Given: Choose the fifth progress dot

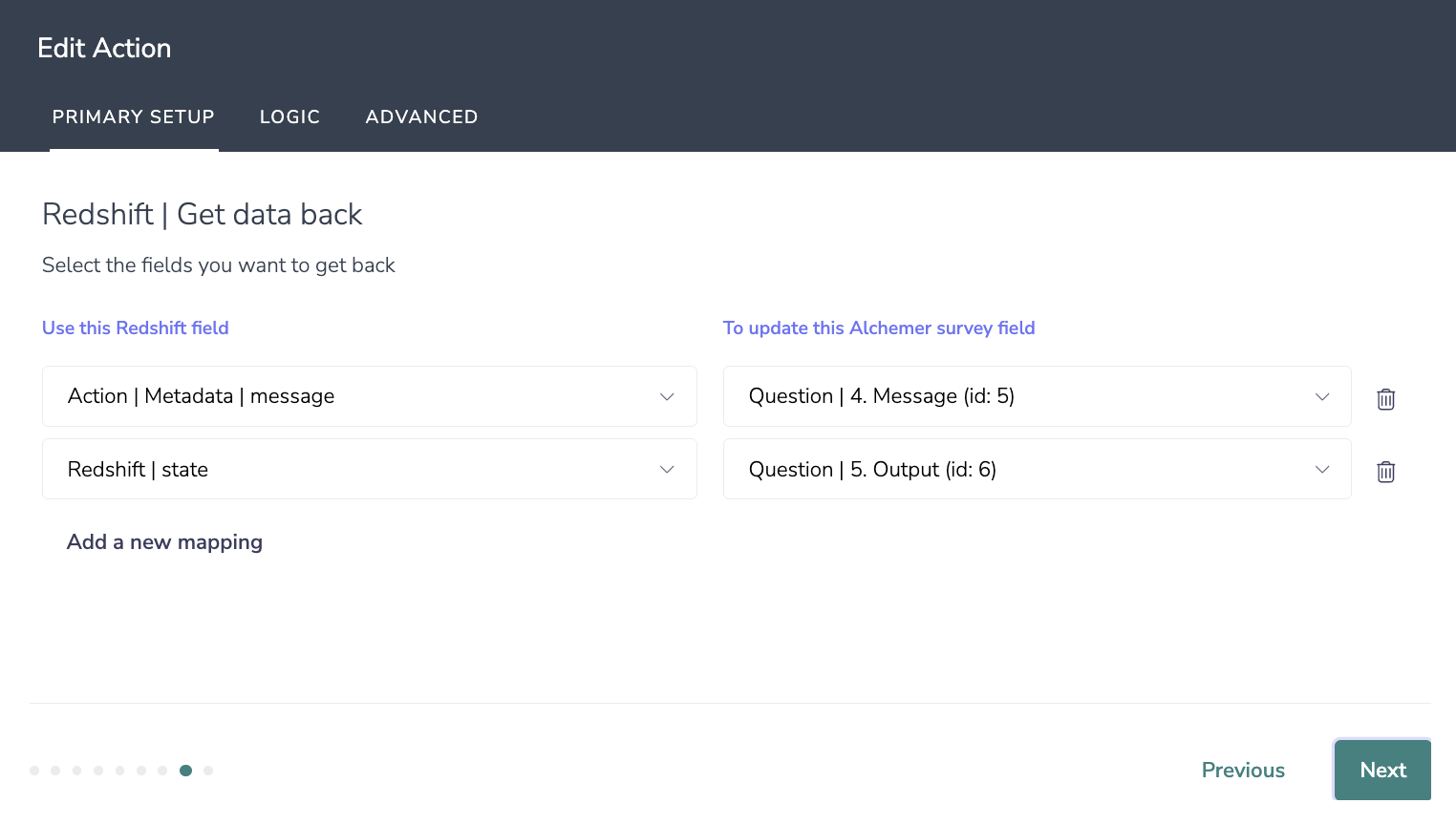Looking at the screenshot, I should point(119,771).
